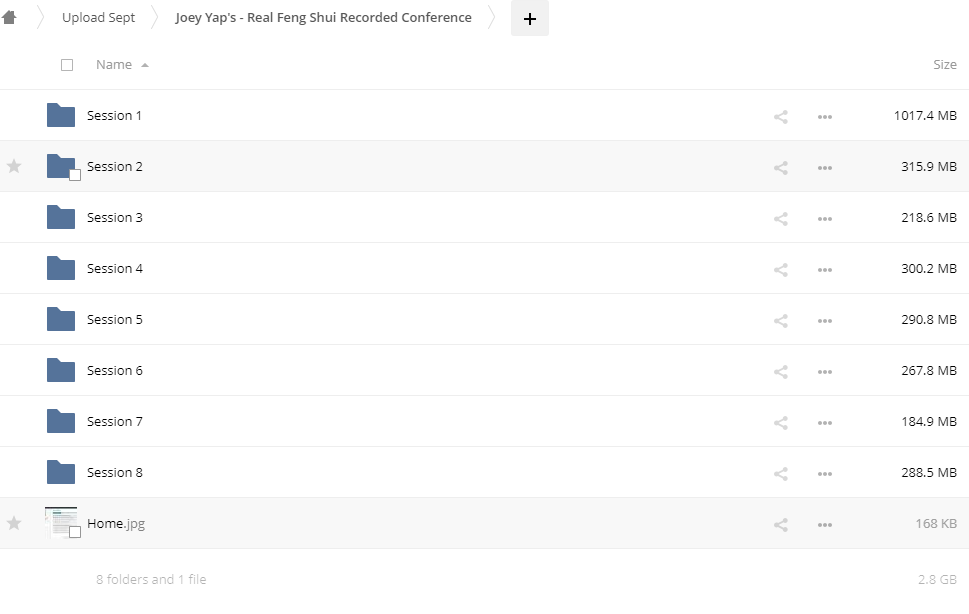Image resolution: width=969 pixels, height=614 pixels.
Task: Toggle the select all checkbox
Action: [x=67, y=65]
